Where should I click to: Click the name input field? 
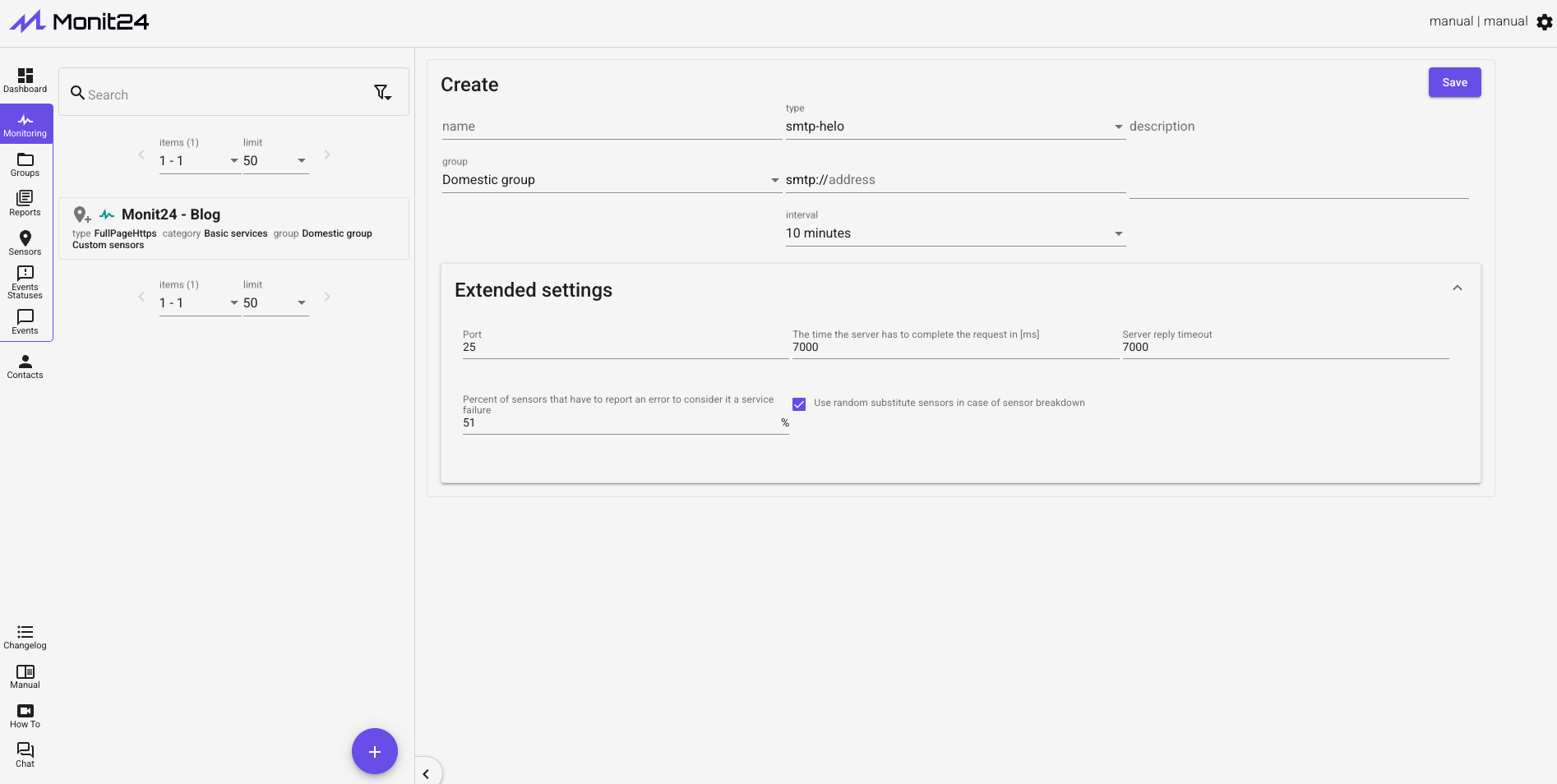click(610, 127)
